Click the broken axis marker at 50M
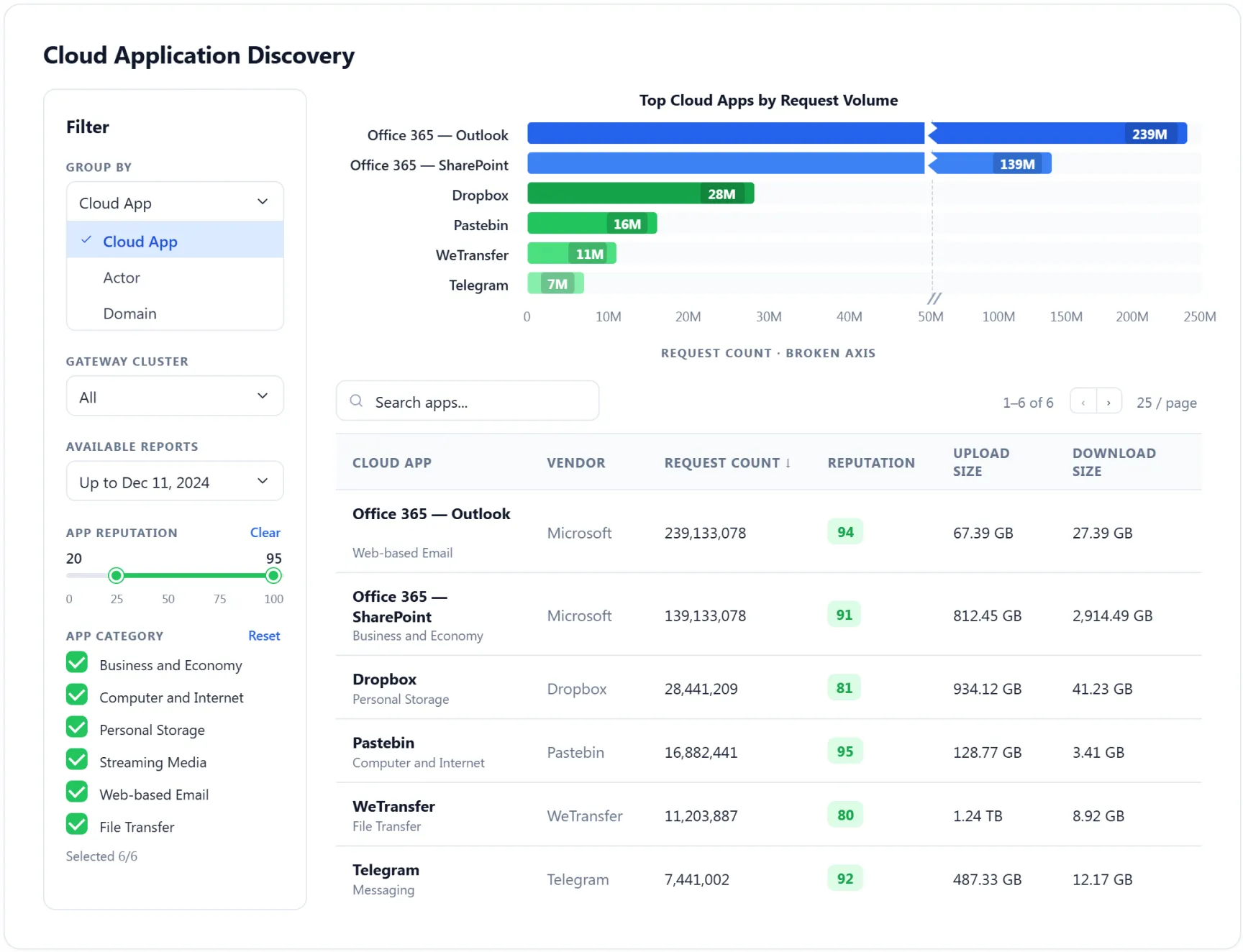Image resolution: width=1243 pixels, height=952 pixels. point(934,298)
